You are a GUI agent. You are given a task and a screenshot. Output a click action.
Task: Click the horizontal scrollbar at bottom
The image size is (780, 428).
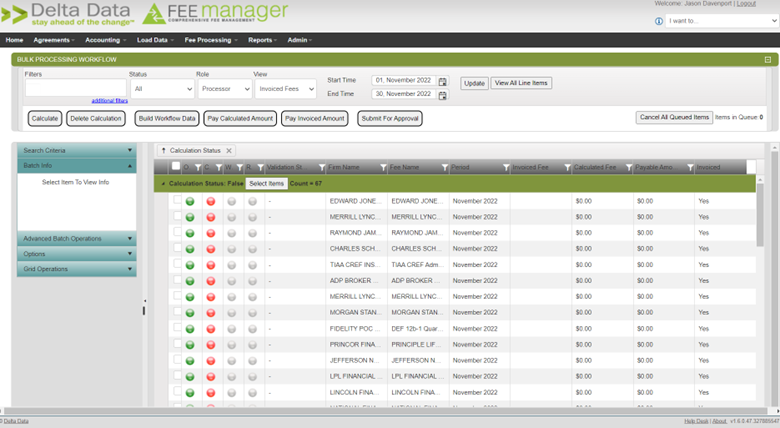pos(386,411)
